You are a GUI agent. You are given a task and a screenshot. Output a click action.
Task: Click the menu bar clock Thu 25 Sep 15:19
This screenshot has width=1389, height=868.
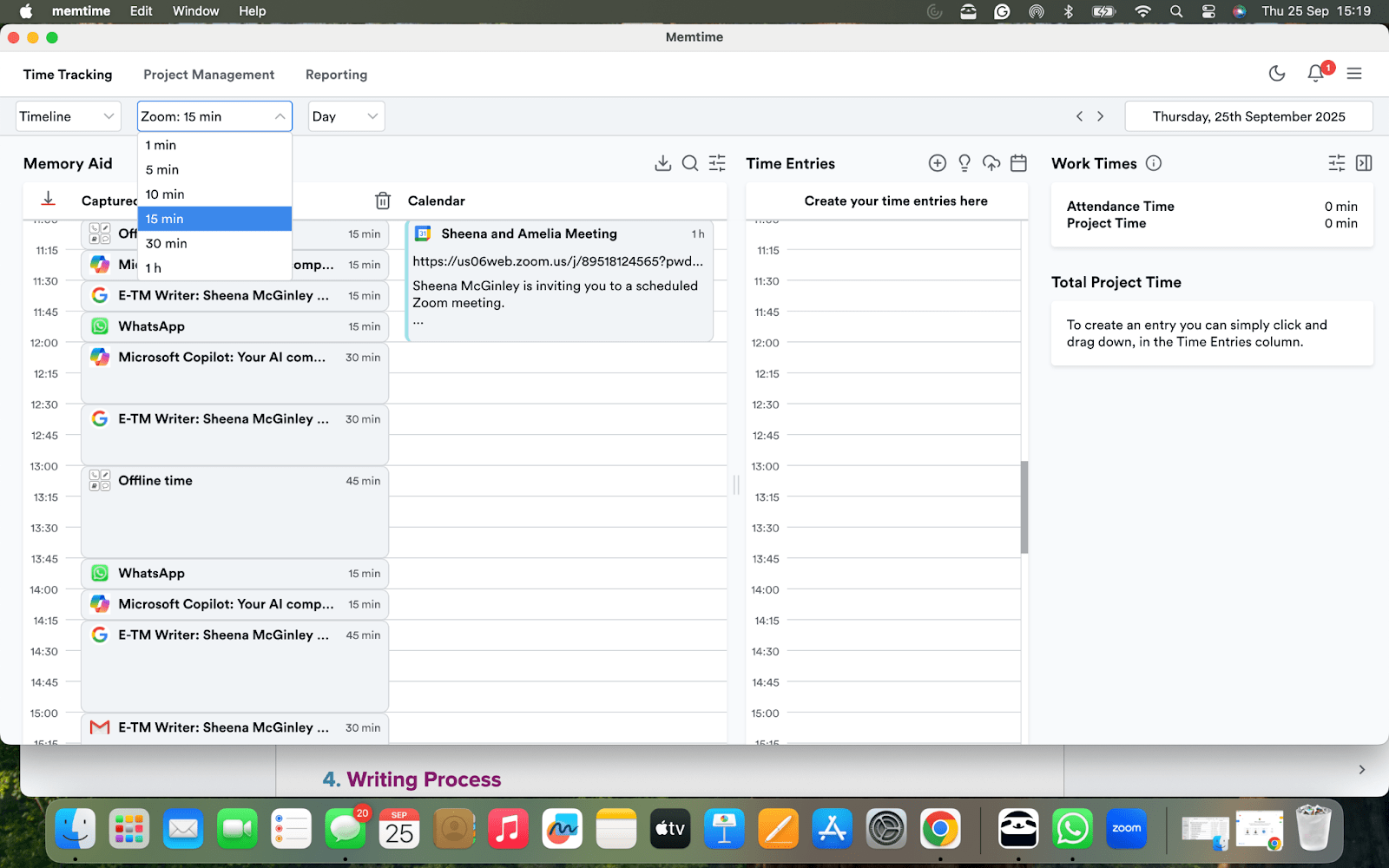point(1316,11)
